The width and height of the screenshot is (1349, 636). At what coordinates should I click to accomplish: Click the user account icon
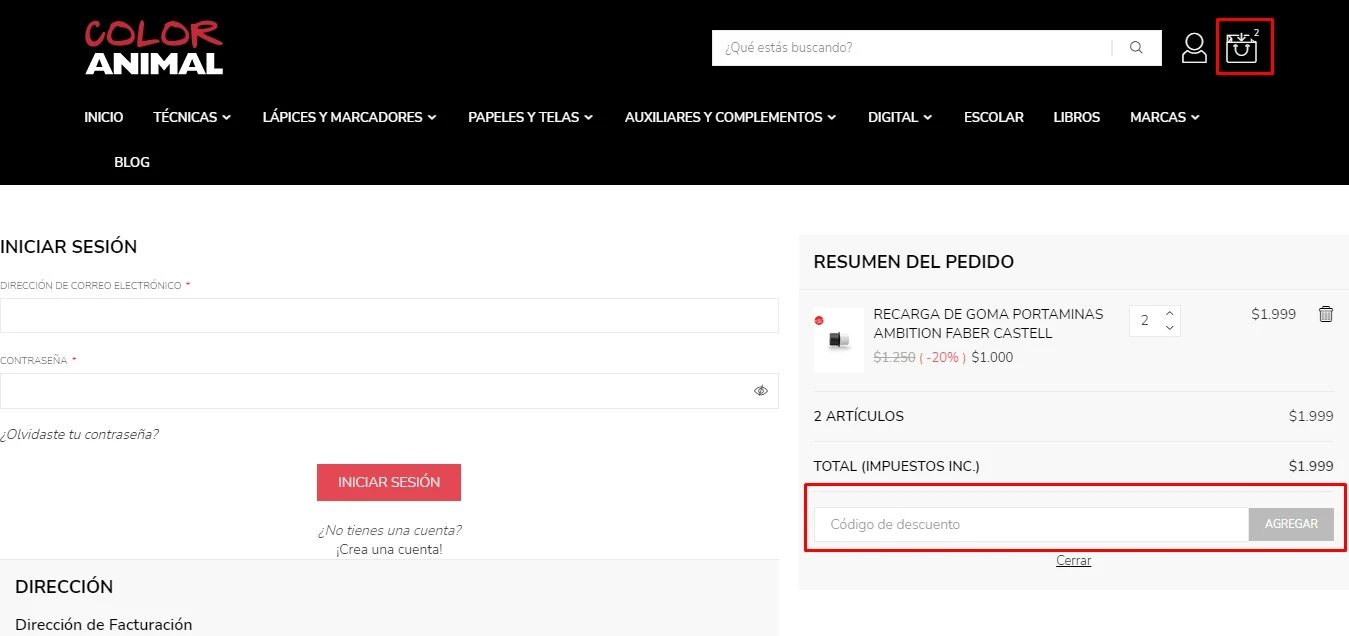coord(1194,48)
